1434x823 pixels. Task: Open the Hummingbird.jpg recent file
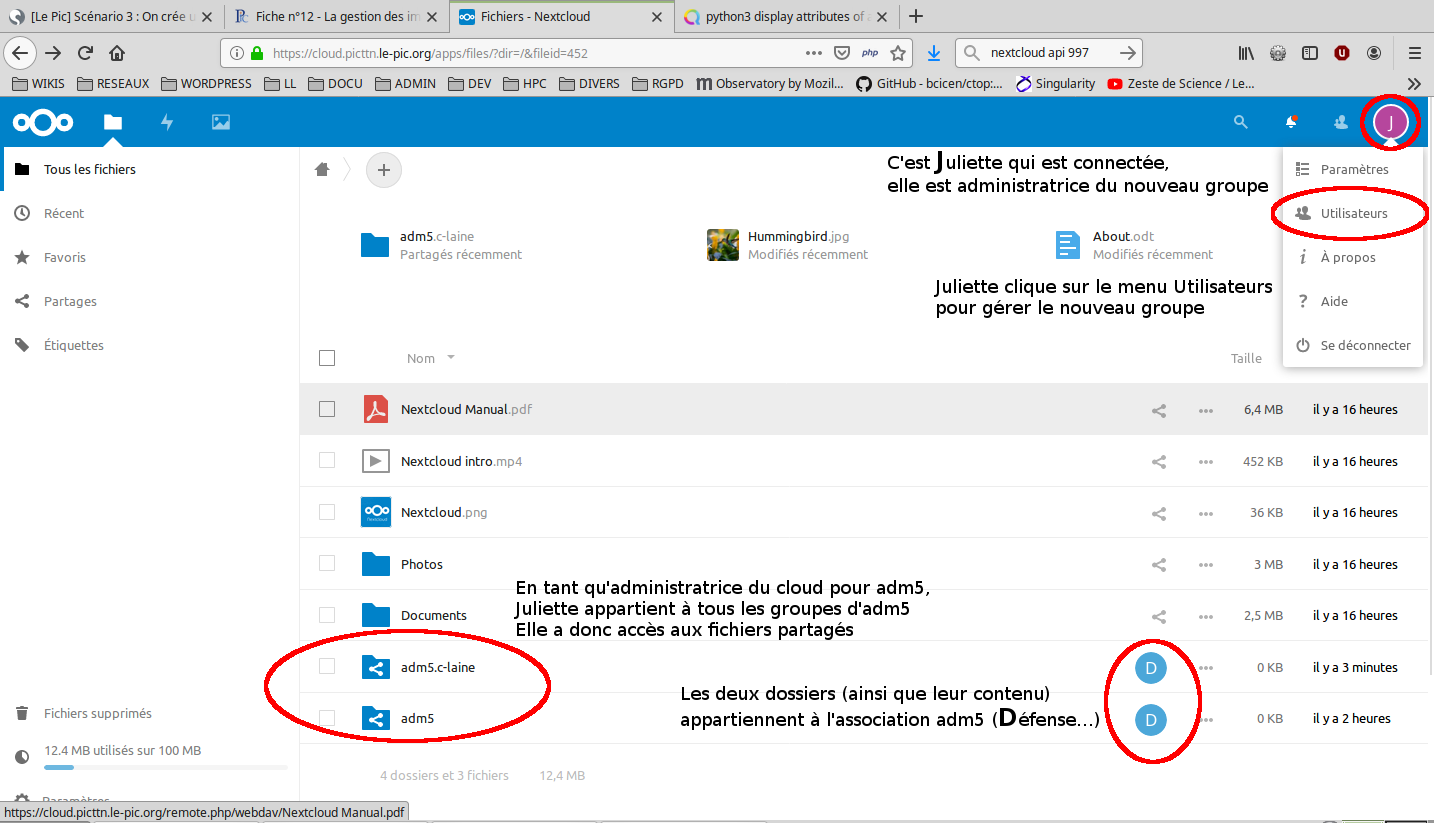pyautogui.click(x=787, y=245)
